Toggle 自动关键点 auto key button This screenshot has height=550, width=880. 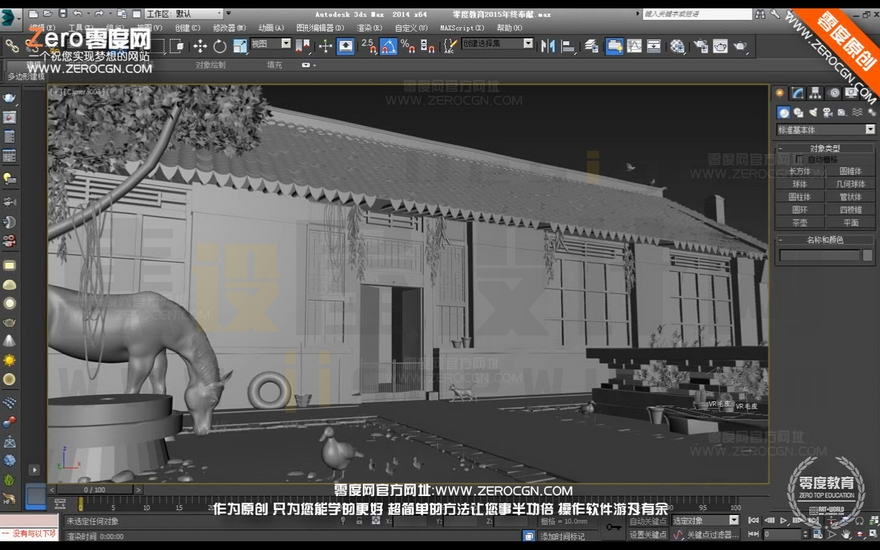click(647, 521)
